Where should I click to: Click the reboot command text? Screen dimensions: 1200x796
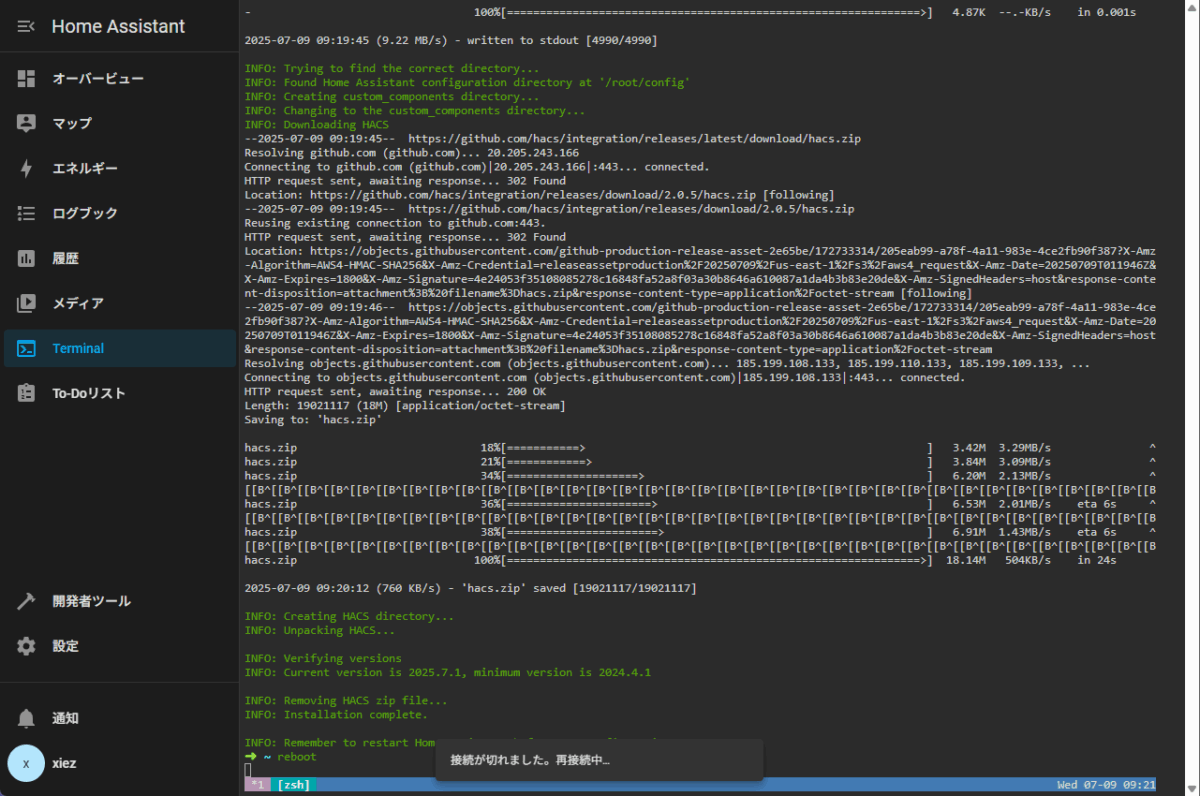(x=296, y=757)
